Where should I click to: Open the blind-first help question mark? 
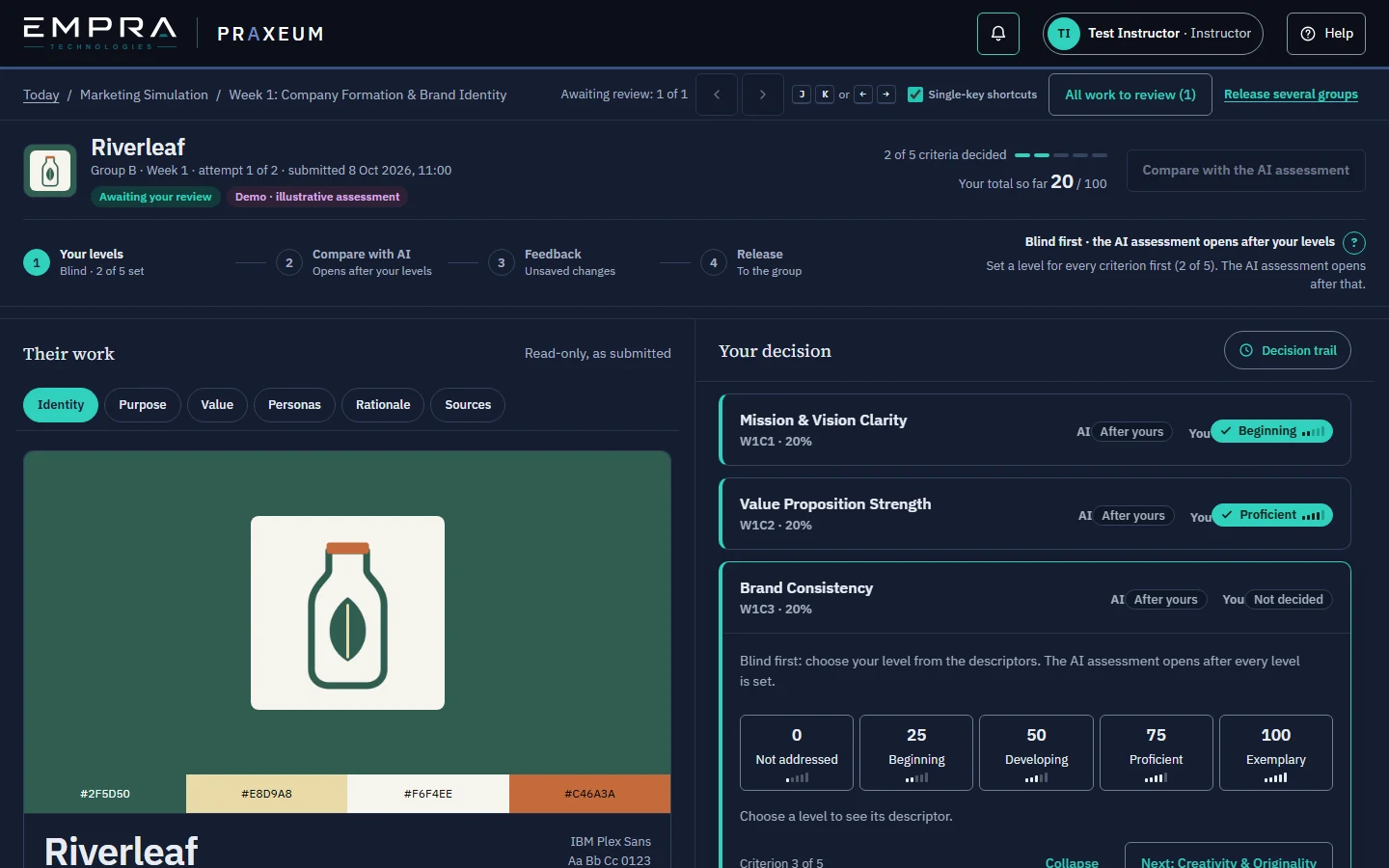tap(1354, 243)
